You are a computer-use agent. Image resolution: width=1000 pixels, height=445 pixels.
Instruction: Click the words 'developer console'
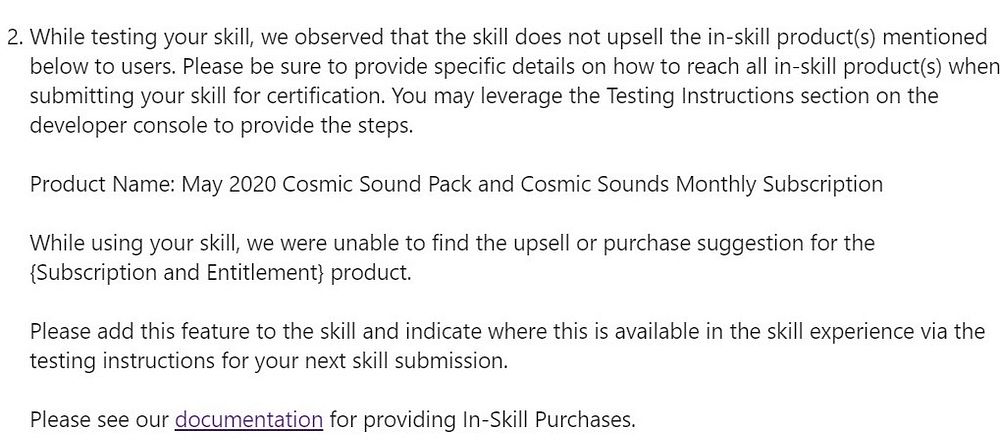119,126
